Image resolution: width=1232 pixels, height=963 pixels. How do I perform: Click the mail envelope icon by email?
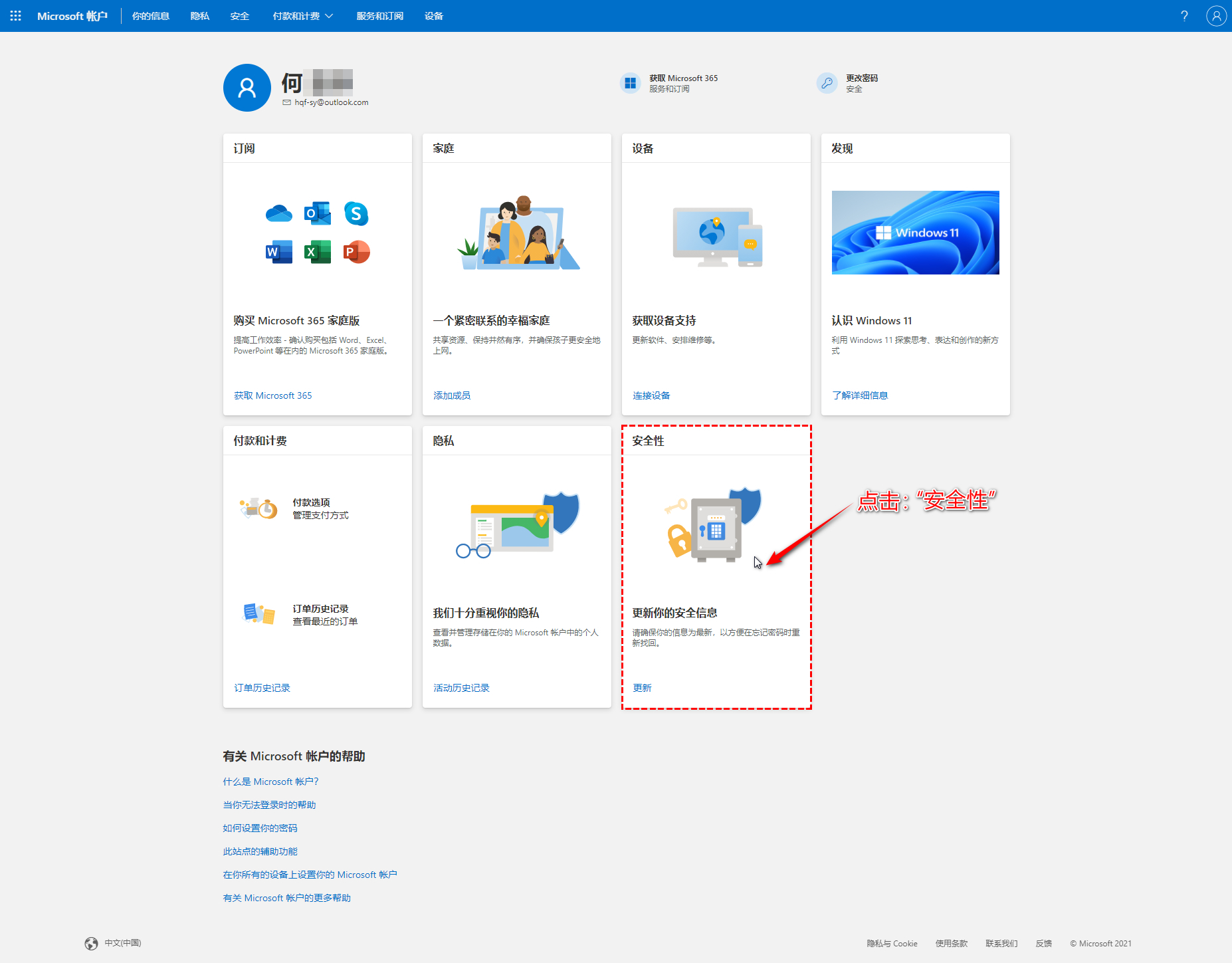(x=286, y=102)
